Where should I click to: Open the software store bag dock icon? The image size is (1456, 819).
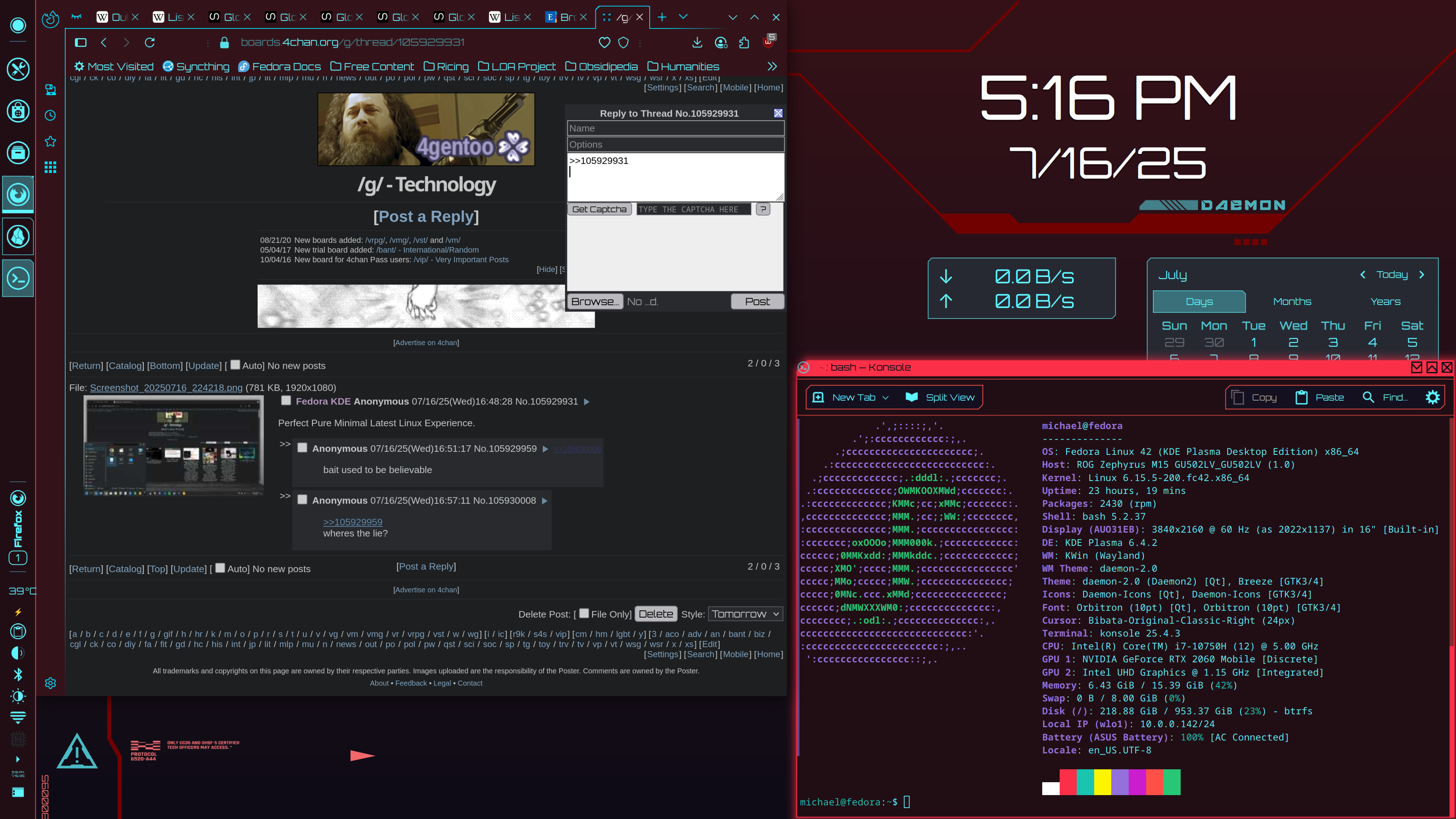click(18, 111)
